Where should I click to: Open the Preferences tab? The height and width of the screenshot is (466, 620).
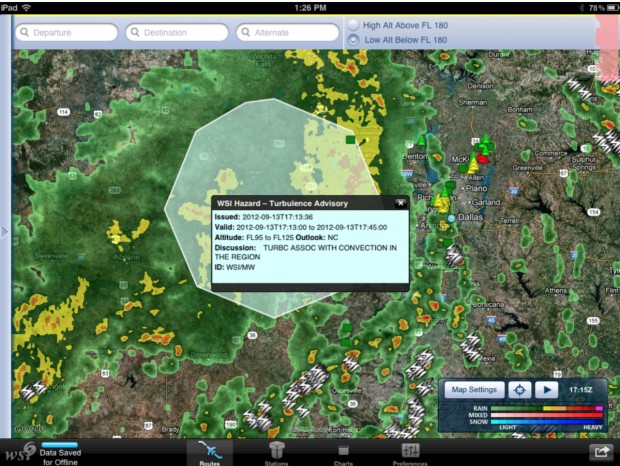410,453
